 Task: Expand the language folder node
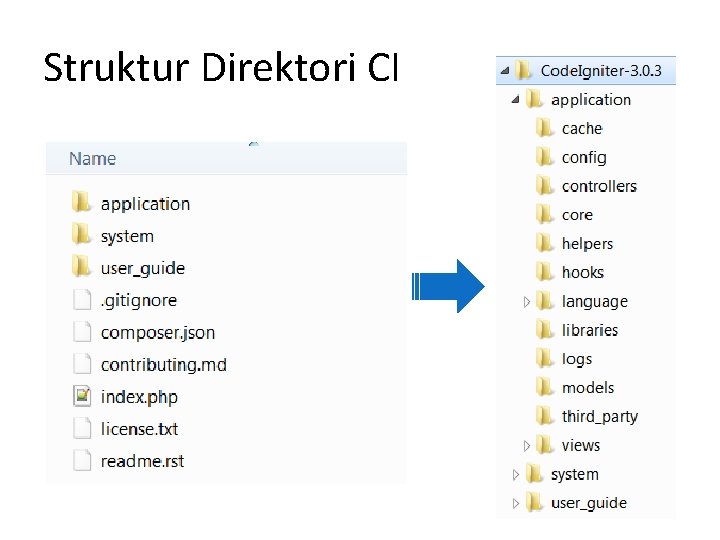pyautogui.click(x=527, y=302)
